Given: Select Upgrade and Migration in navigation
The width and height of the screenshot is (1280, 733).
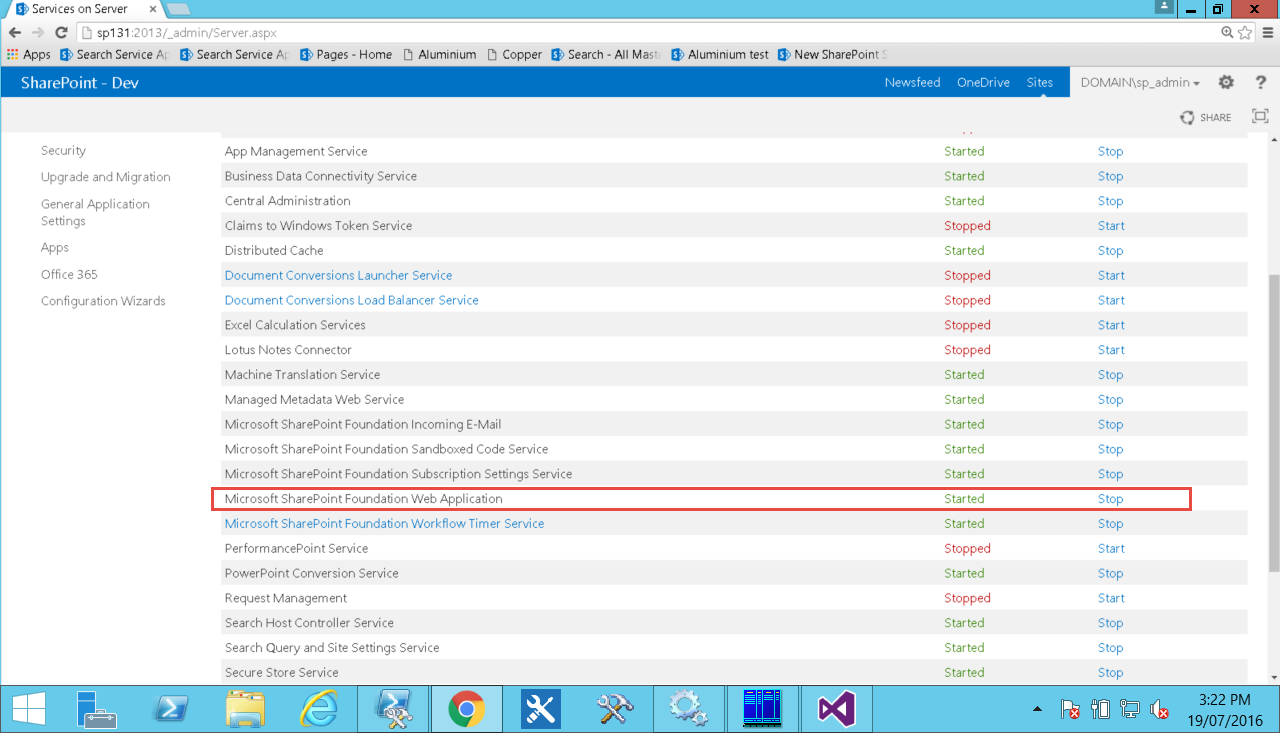Looking at the screenshot, I should (106, 177).
